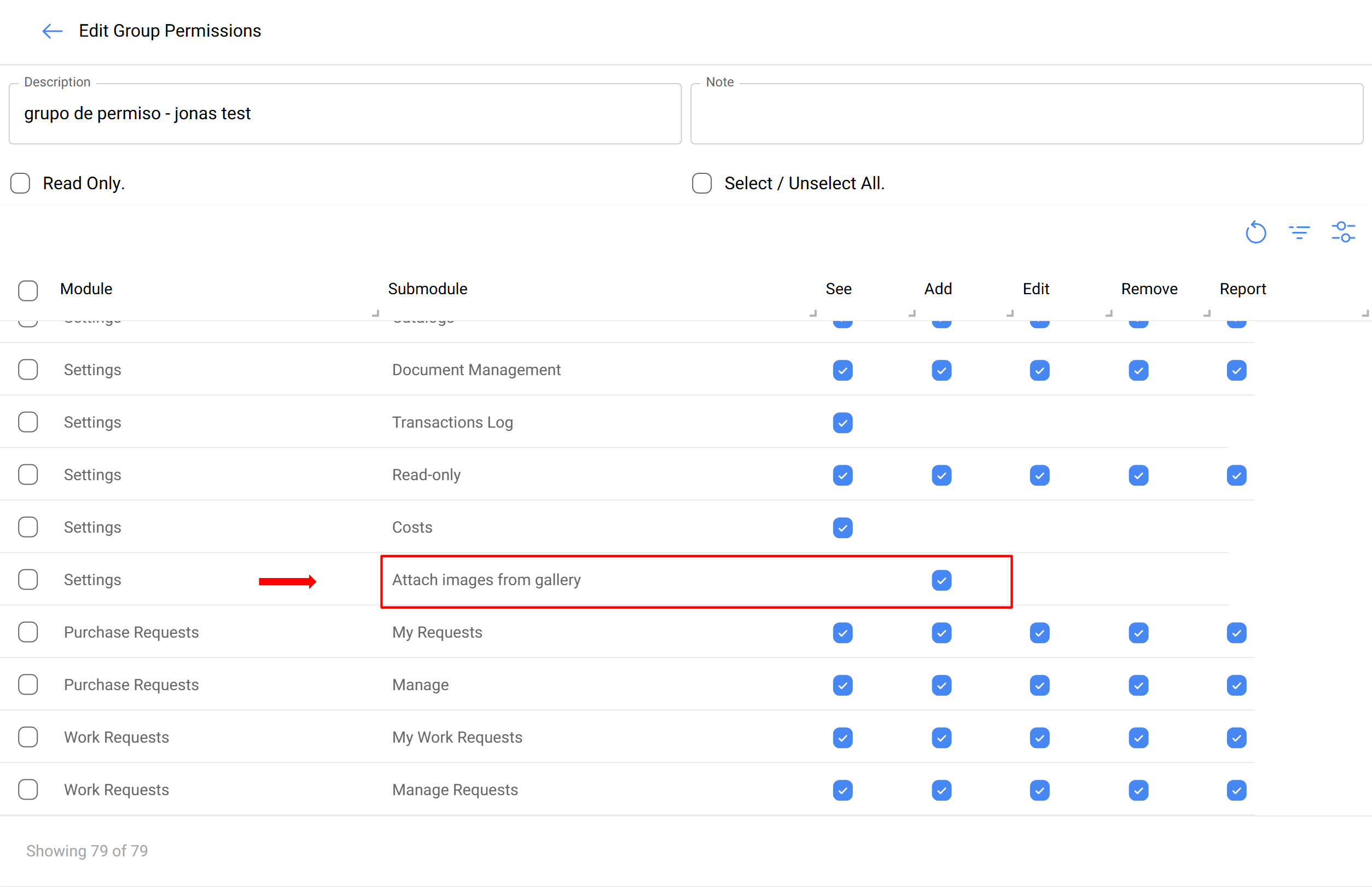This screenshot has width=1372, height=887.
Task: Uncheck Remove permission for Manage Requests
Action: 1138,790
